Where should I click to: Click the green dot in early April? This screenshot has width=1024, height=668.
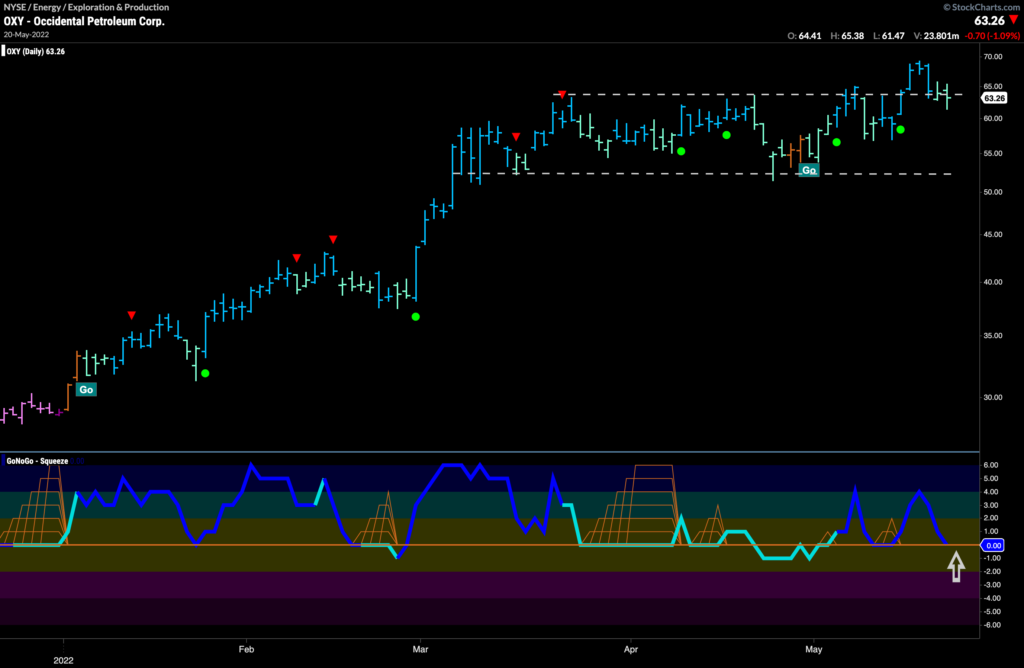coord(681,151)
